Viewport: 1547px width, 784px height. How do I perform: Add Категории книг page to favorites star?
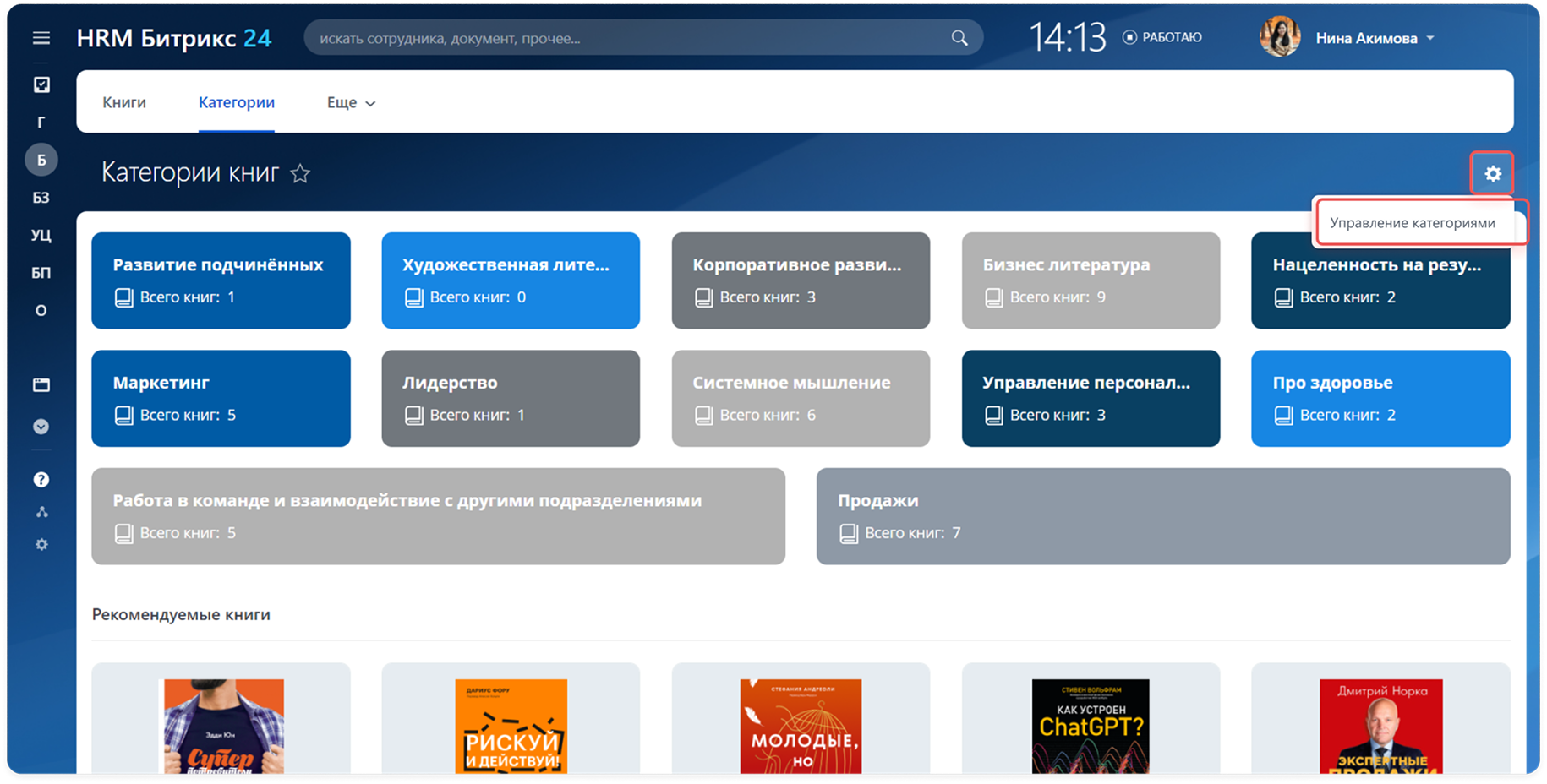click(x=300, y=173)
